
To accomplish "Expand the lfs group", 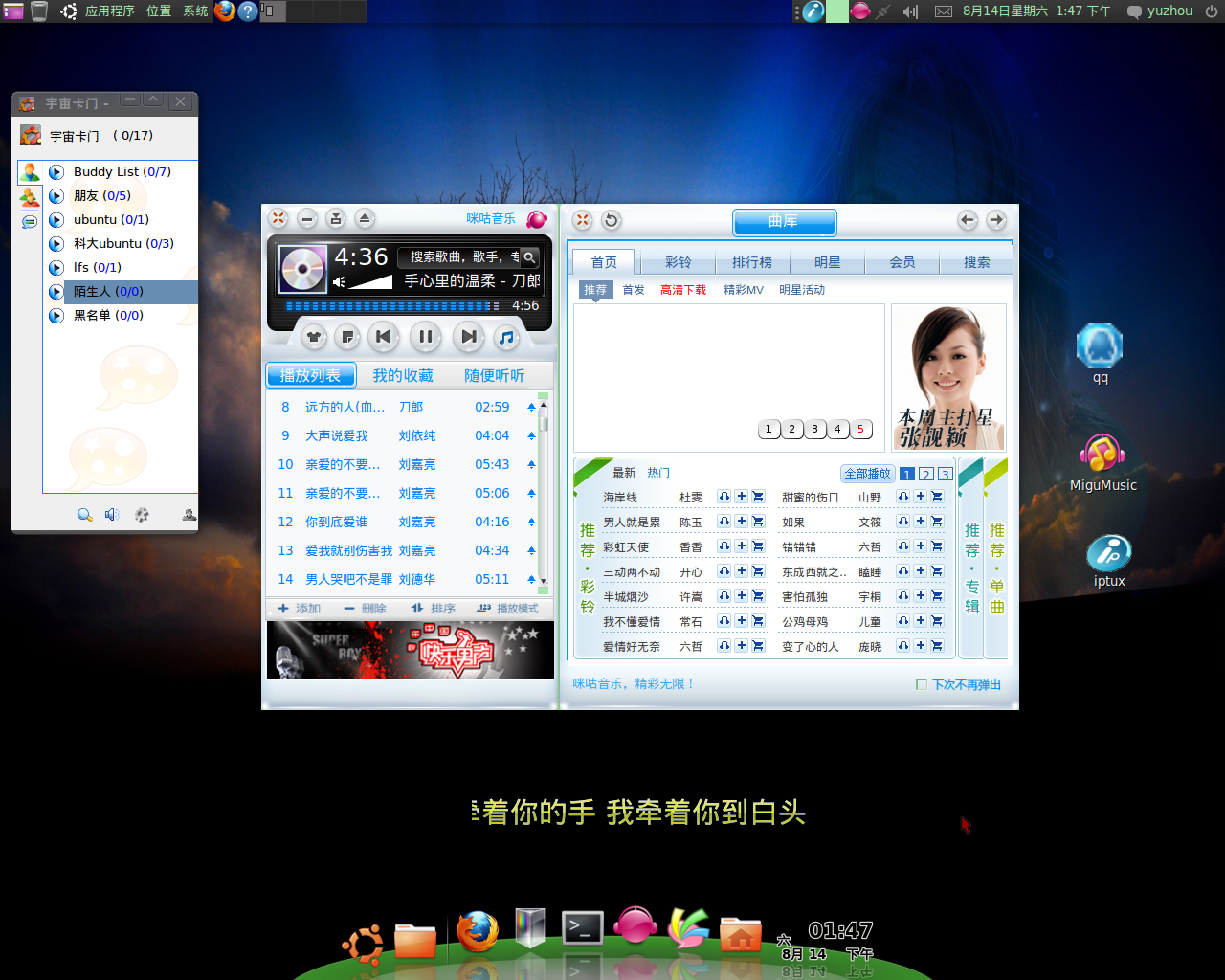I will 56,268.
